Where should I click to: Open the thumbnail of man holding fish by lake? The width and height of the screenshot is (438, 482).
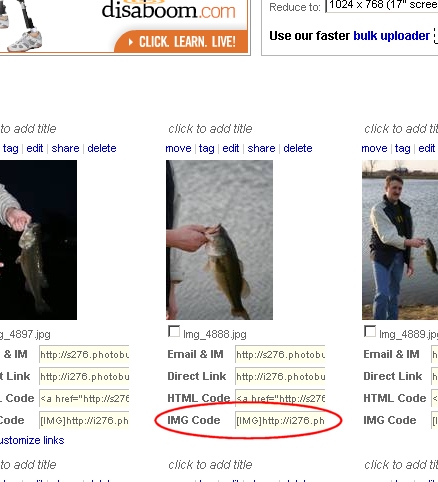click(x=400, y=240)
